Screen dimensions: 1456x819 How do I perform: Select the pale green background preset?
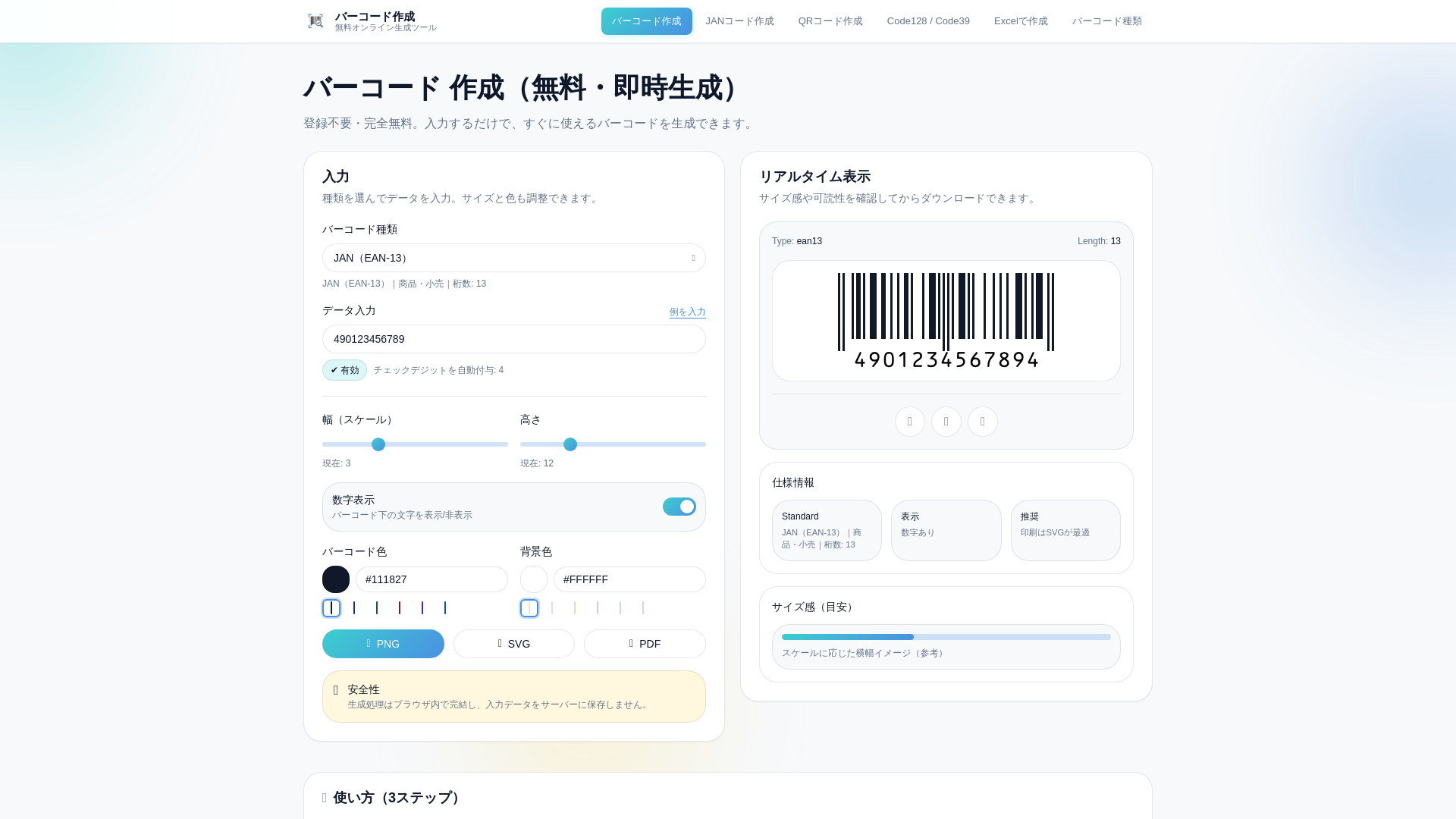pos(620,608)
